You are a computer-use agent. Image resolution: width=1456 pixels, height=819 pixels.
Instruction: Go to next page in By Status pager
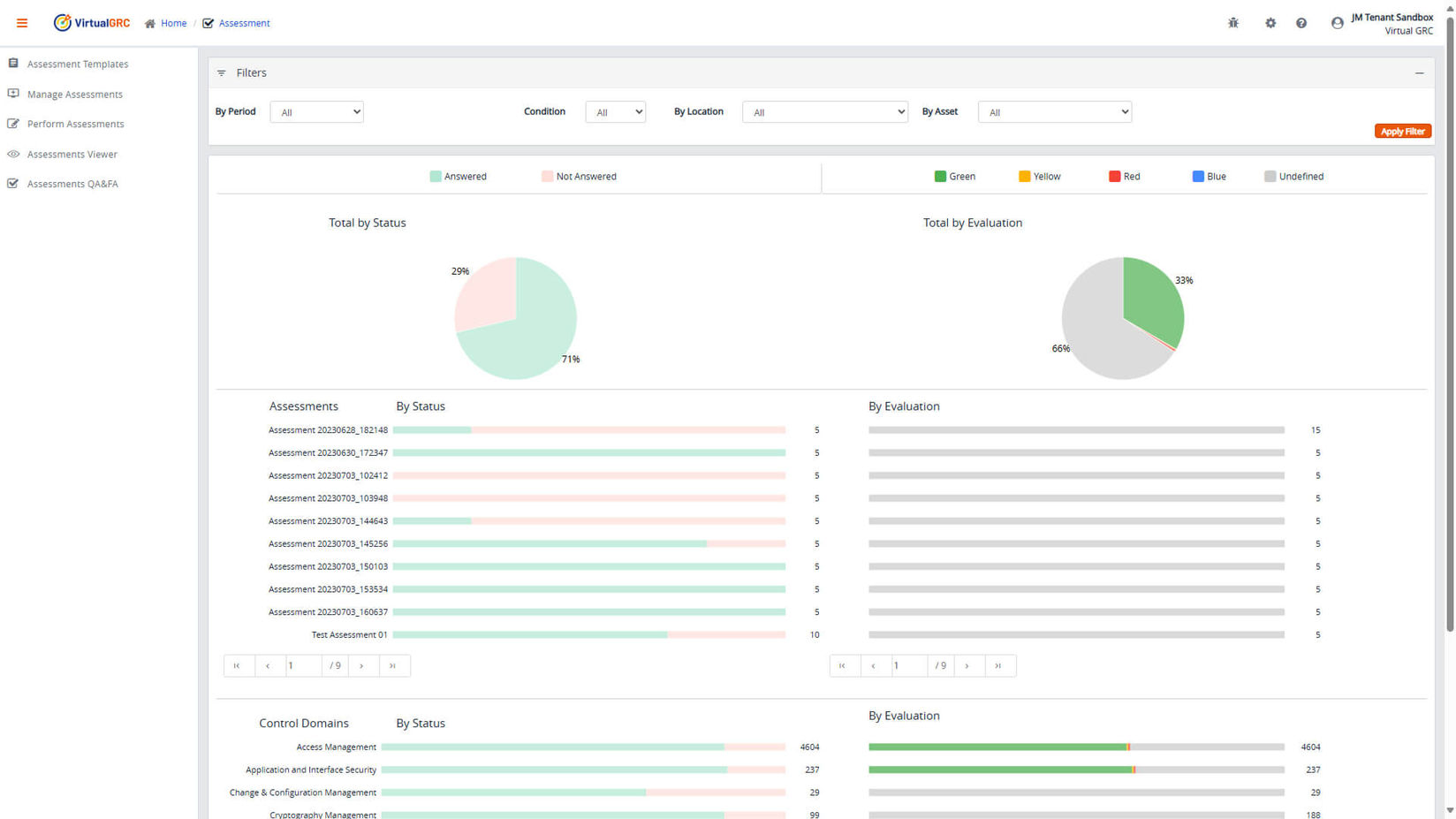point(363,665)
